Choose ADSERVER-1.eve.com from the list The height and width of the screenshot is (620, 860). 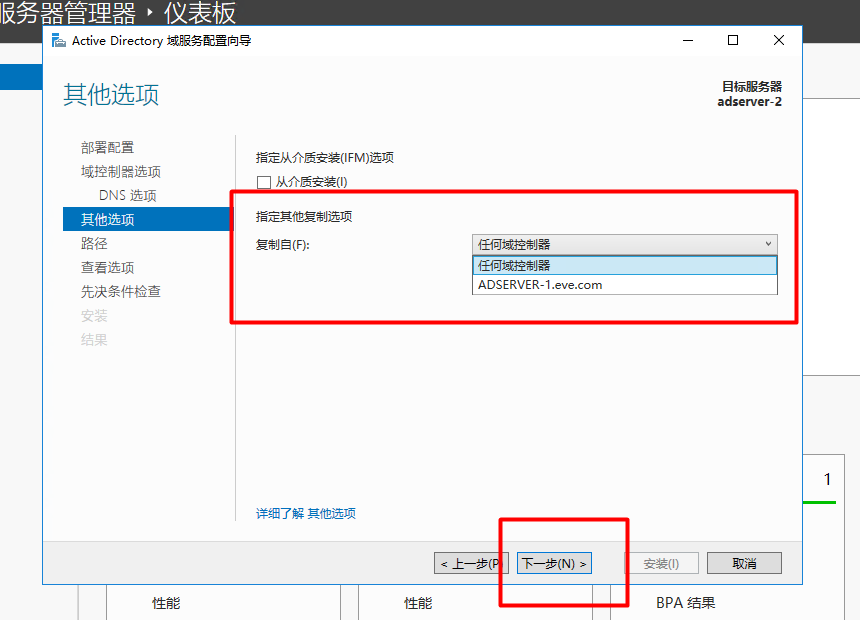[x=625, y=285]
